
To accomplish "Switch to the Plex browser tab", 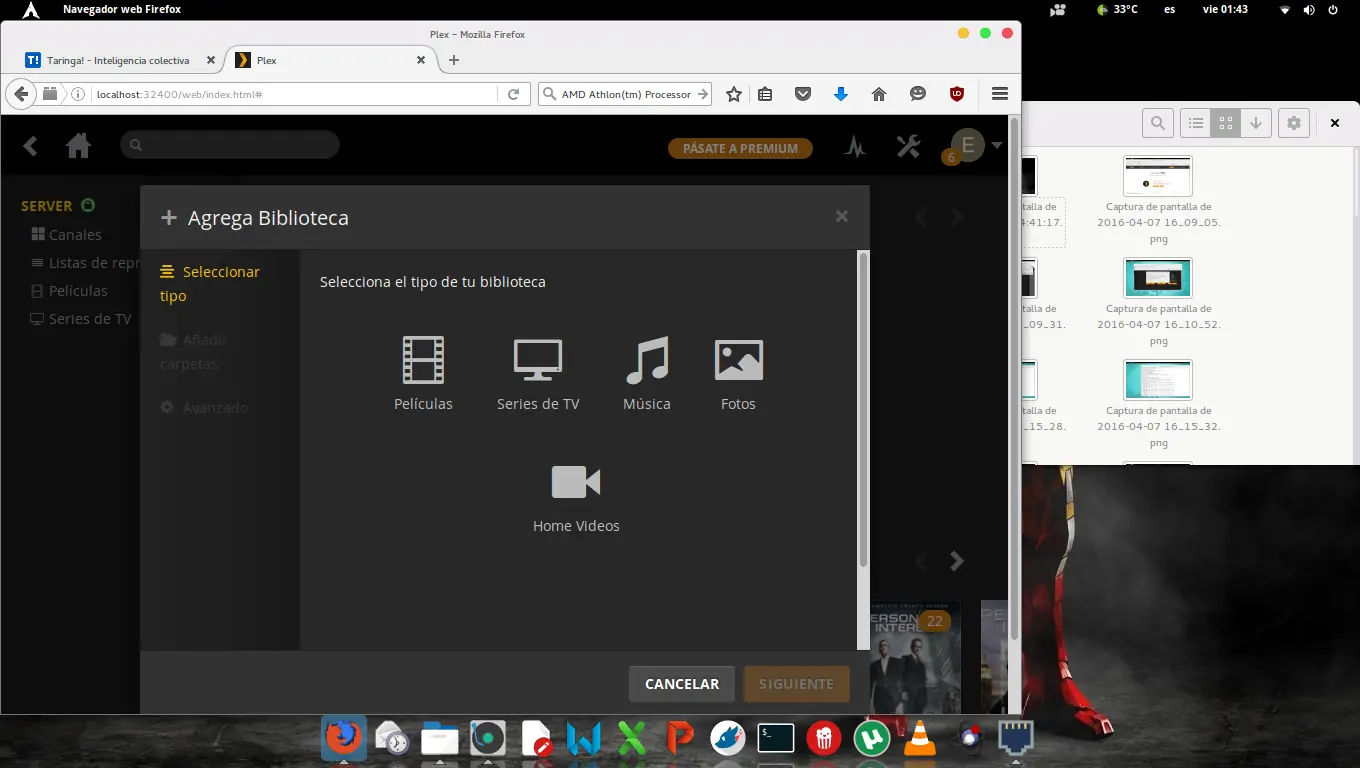I will coord(331,60).
